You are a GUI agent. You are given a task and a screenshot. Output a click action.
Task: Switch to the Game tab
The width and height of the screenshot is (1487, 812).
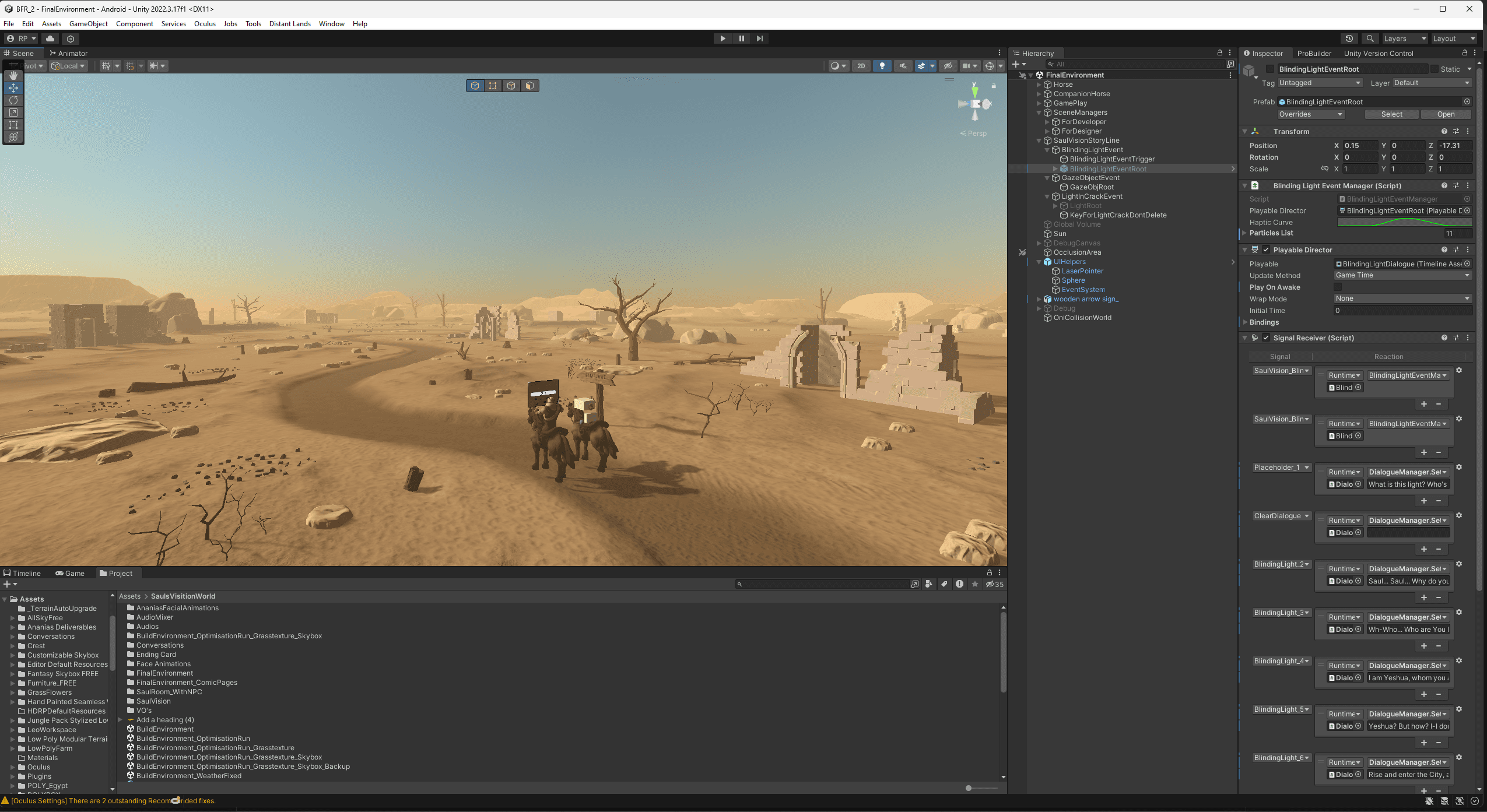(70, 574)
